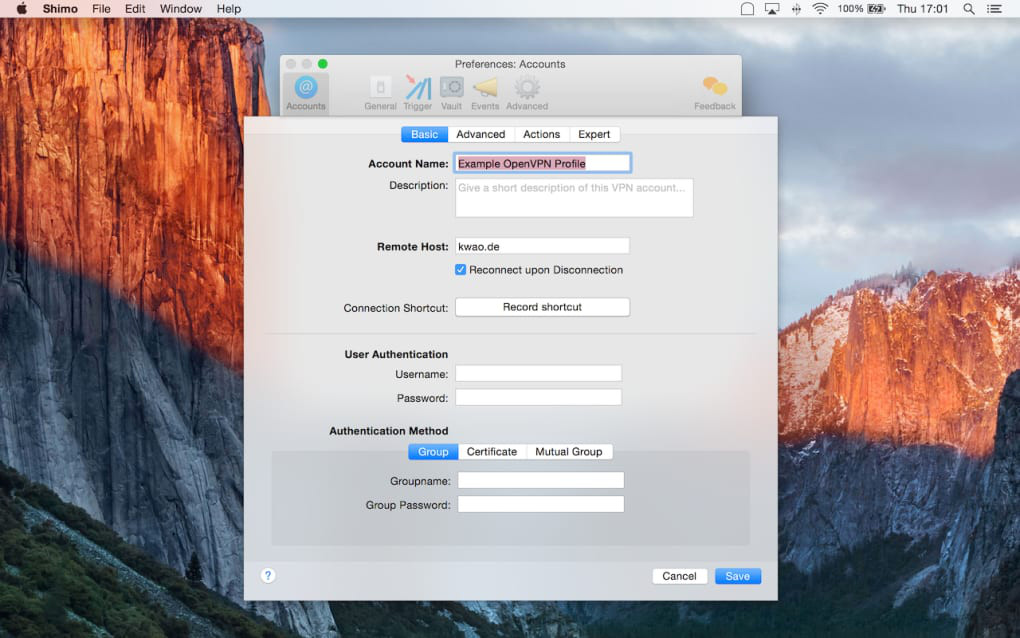Select Mutual Group authentication method
Screen dimensions: 1020x638
click(x=569, y=451)
